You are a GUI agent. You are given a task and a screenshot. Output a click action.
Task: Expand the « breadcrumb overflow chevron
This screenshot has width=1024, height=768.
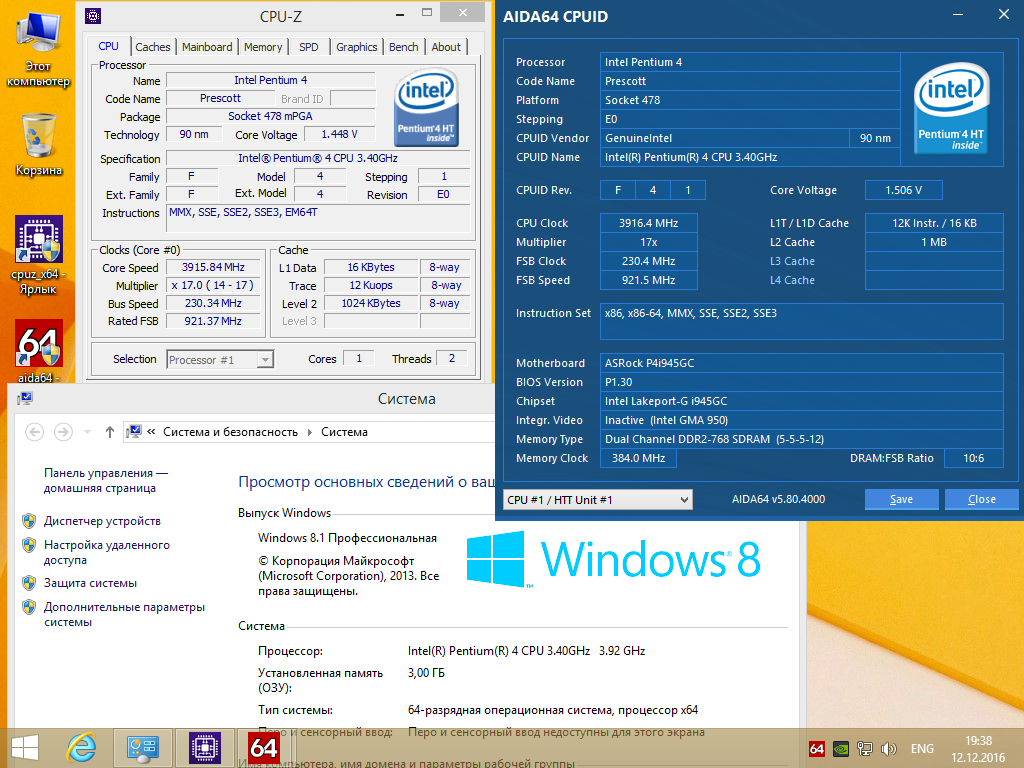152,432
